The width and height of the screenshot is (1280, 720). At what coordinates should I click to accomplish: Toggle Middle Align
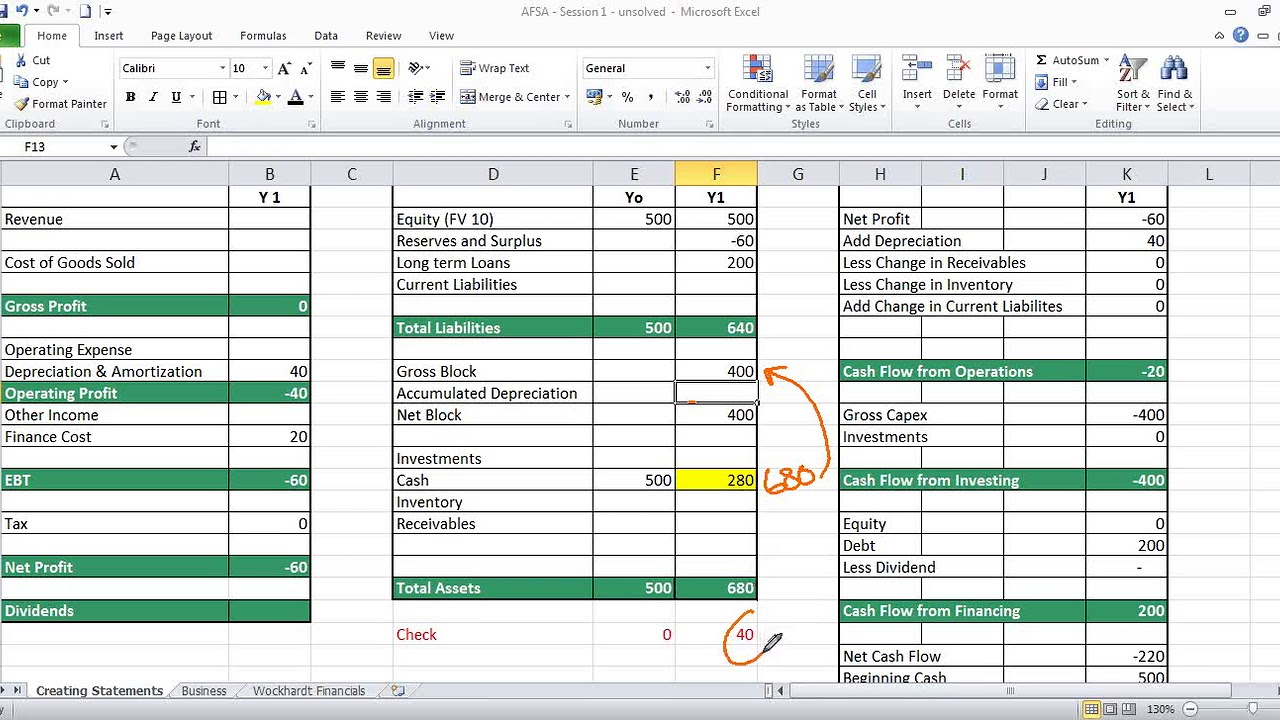(360, 68)
